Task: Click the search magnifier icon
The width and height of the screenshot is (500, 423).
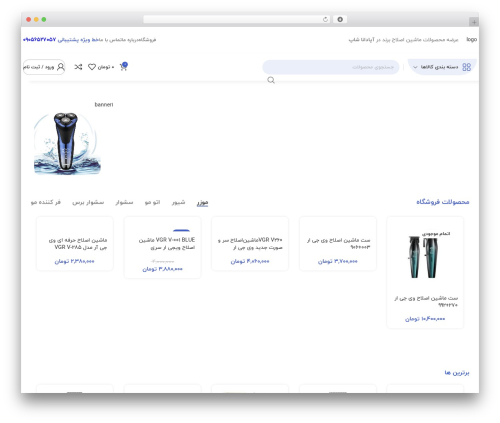Action: pyautogui.click(x=271, y=80)
